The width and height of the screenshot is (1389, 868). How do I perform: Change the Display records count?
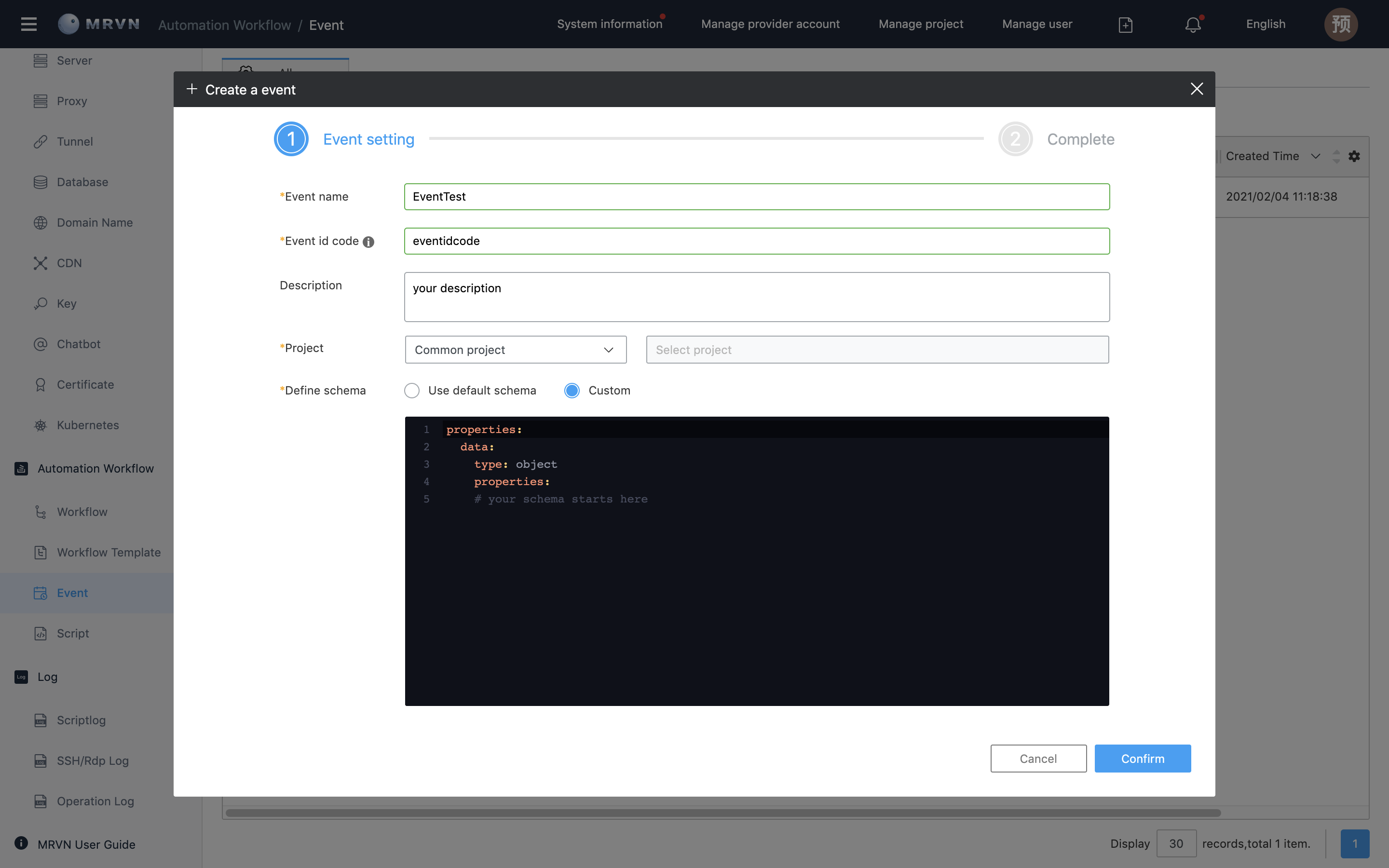tap(1177, 843)
